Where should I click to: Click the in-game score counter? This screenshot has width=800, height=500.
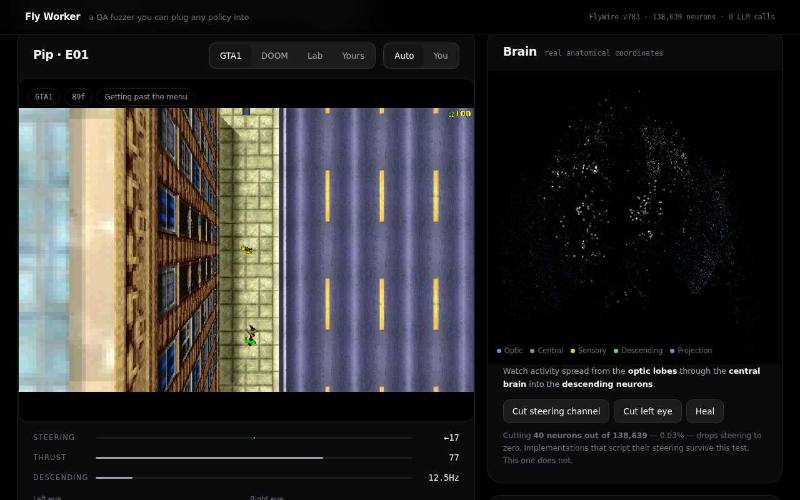[460, 114]
